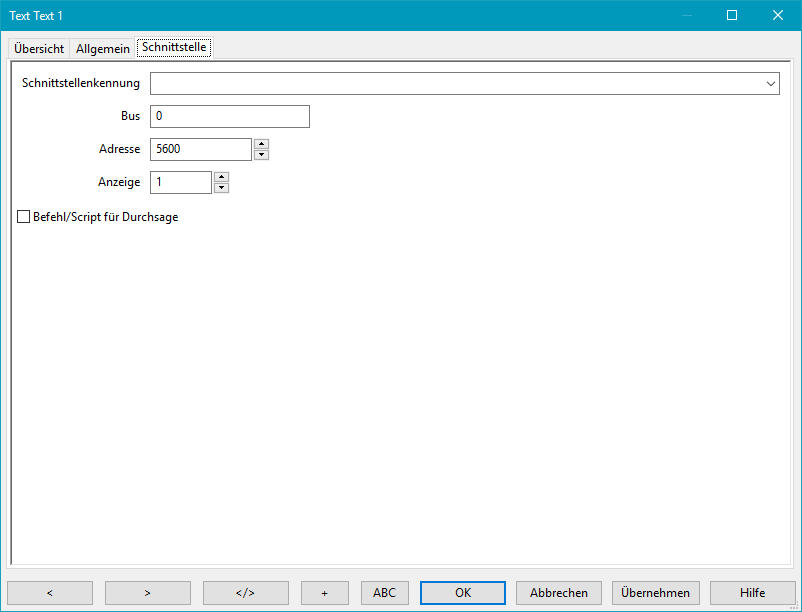Screen dimensions: 802x612
Task: Click the ABC button
Action: pos(384,593)
